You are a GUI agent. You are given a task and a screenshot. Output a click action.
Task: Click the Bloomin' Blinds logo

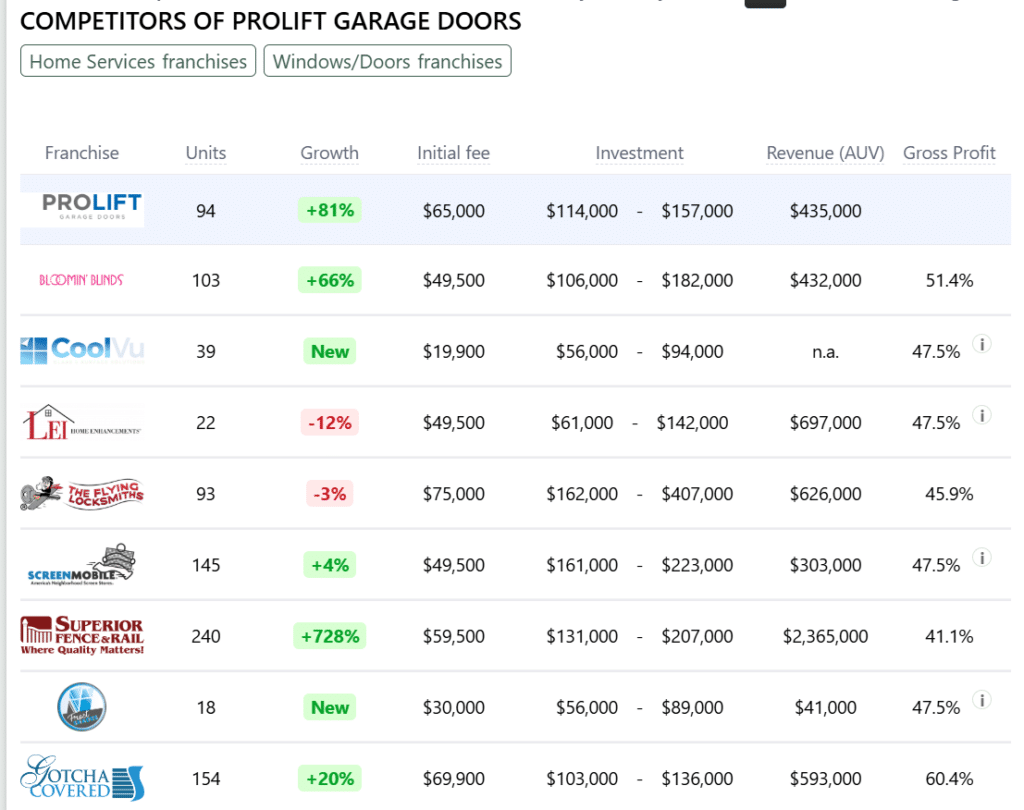point(81,280)
